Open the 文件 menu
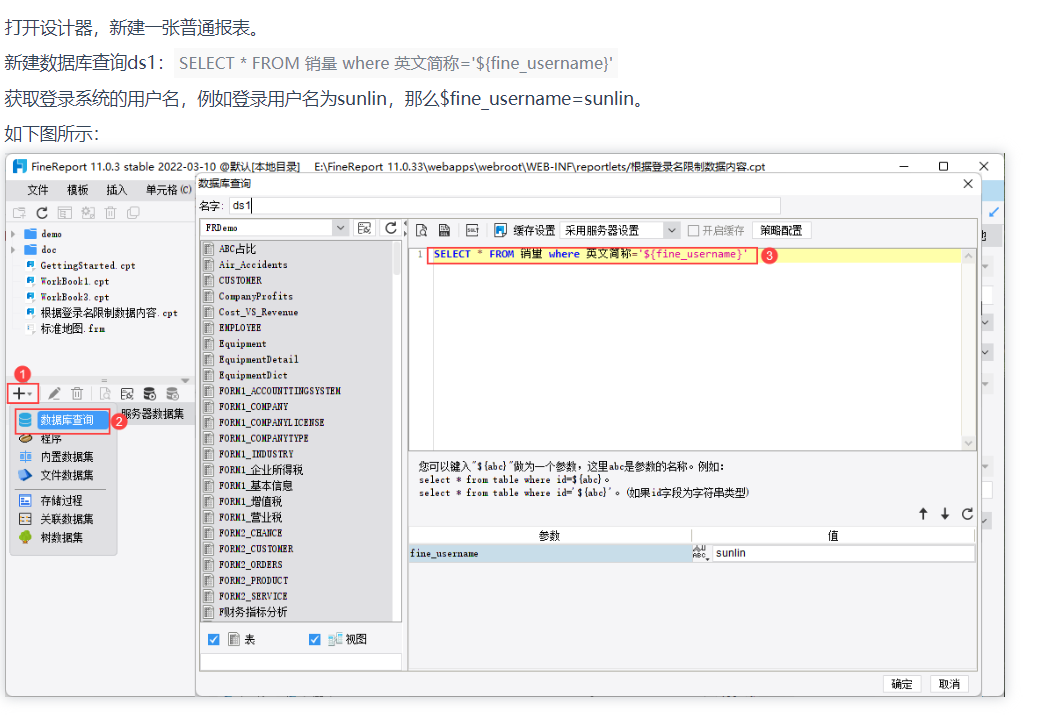 tap(38, 190)
